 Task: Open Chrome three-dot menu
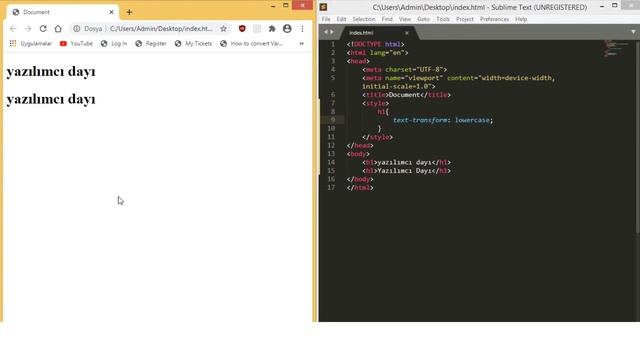302,29
